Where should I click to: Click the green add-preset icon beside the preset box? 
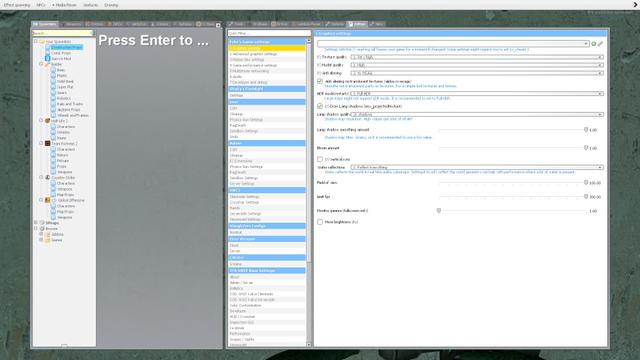pyautogui.click(x=594, y=44)
